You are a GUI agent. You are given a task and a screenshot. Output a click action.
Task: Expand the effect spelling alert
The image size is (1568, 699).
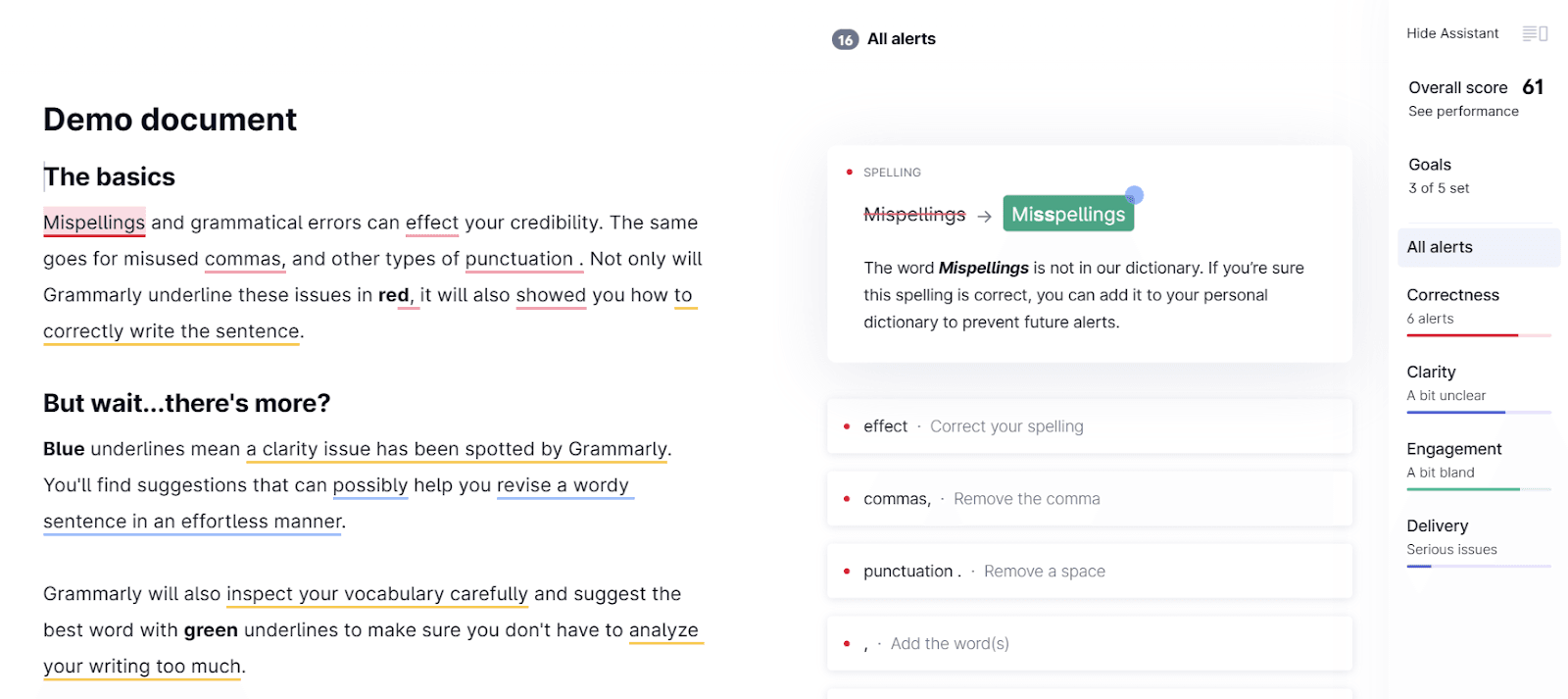click(x=1088, y=426)
